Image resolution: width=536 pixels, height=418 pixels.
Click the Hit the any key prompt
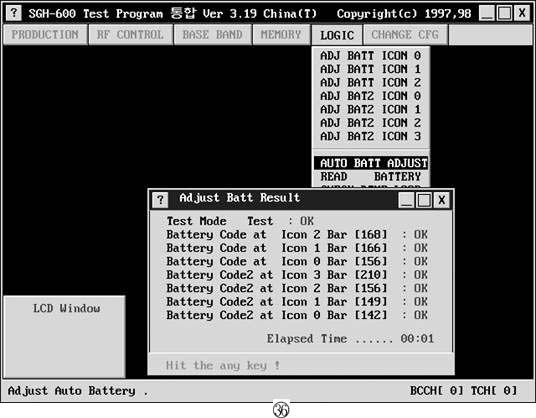tap(223, 365)
